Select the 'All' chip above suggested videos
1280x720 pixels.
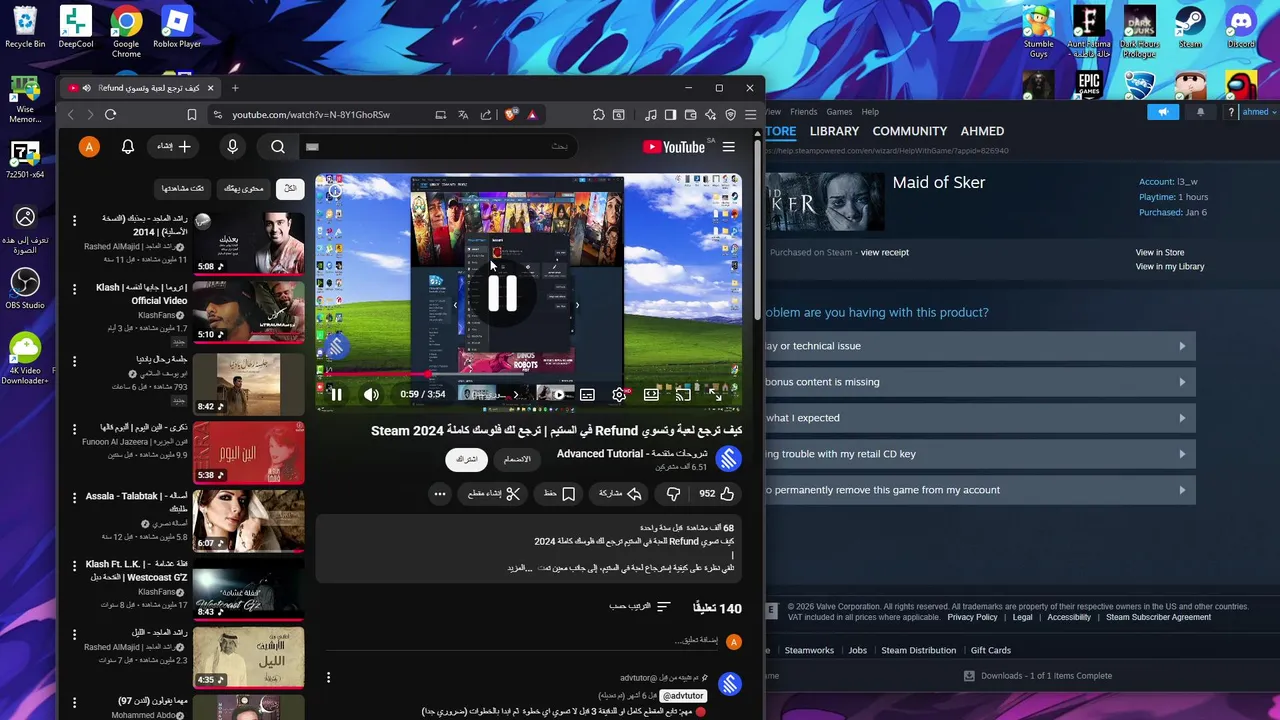tap(290, 188)
